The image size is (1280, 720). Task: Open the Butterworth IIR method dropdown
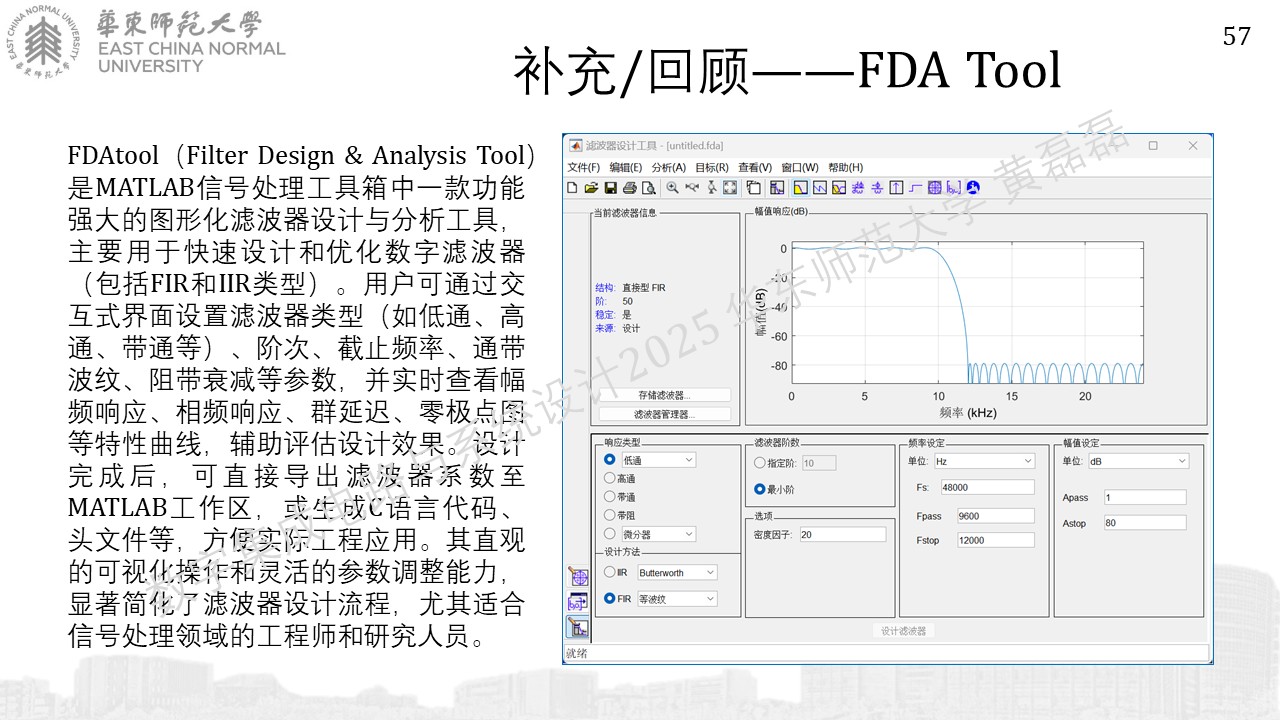pos(677,573)
